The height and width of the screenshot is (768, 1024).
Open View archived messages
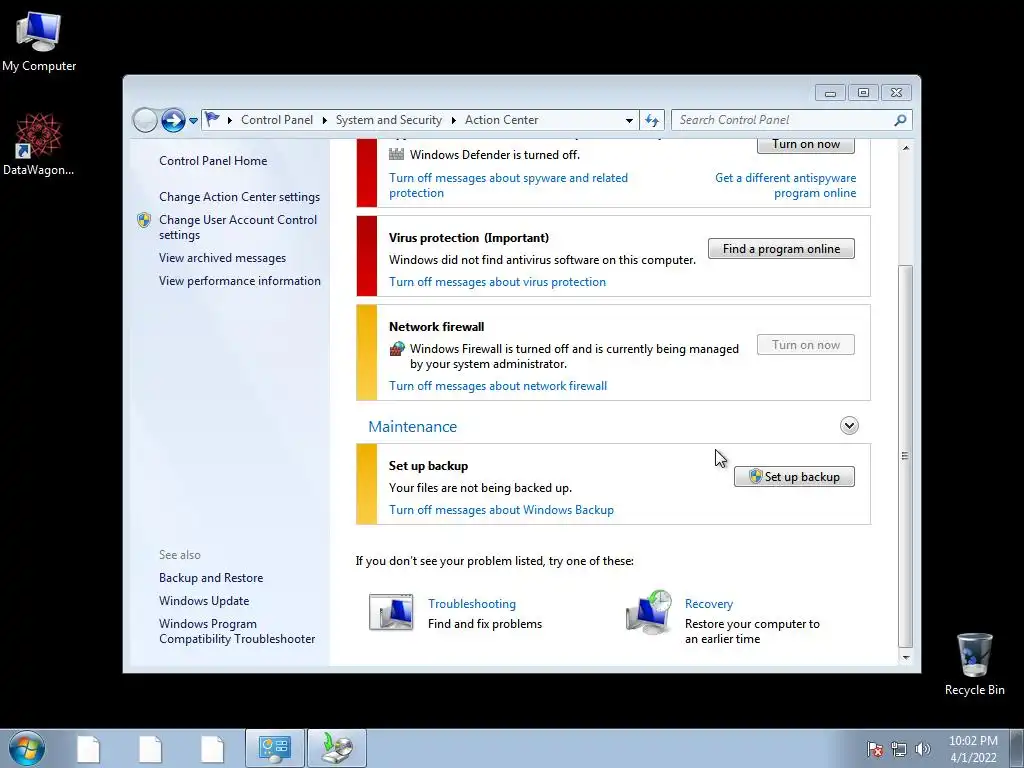coord(222,258)
